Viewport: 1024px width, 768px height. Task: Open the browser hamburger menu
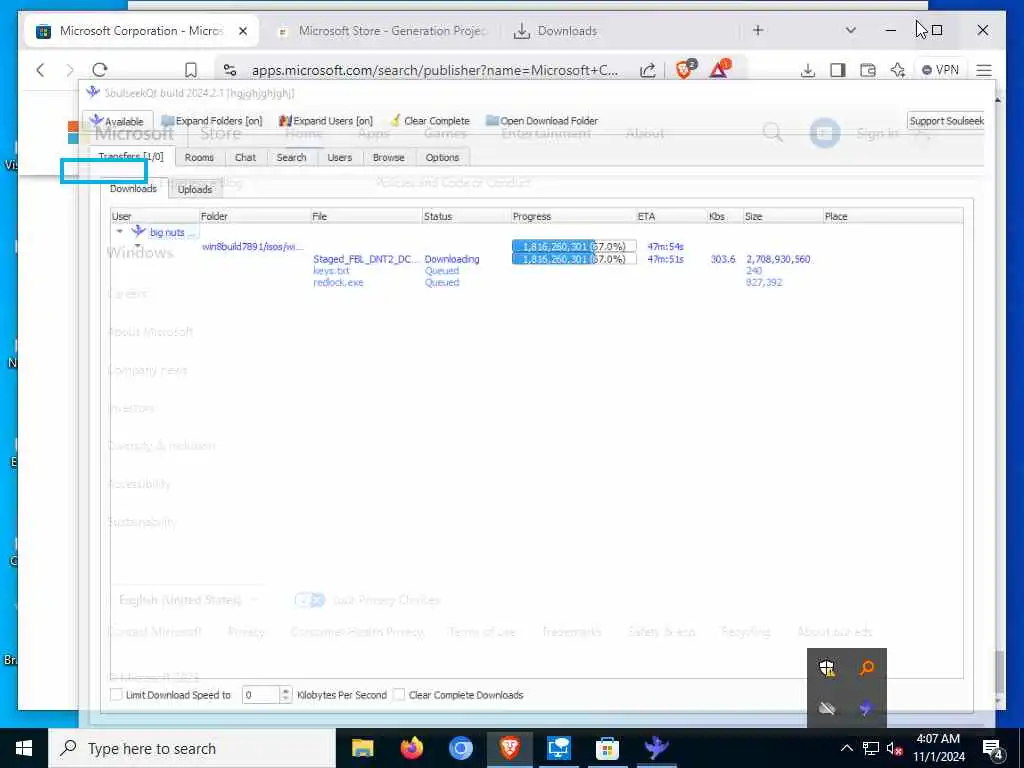click(x=984, y=70)
